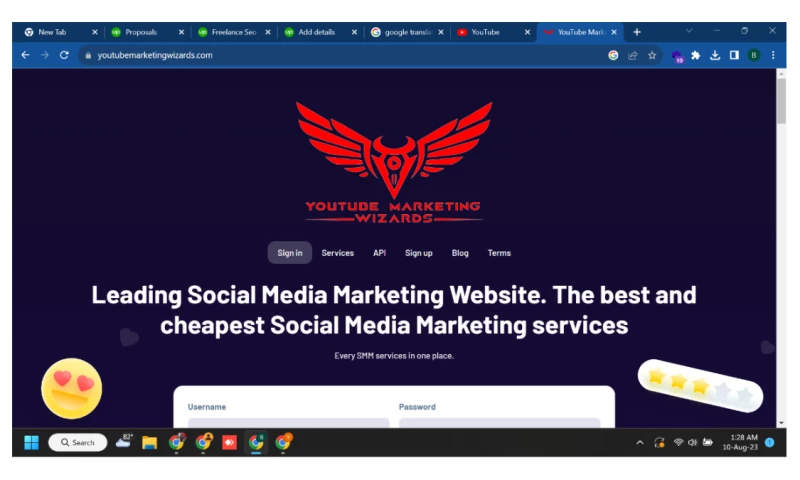Open the Chrome three-dot menu
Image resolution: width=800 pixels, height=480 pixels.
click(773, 55)
